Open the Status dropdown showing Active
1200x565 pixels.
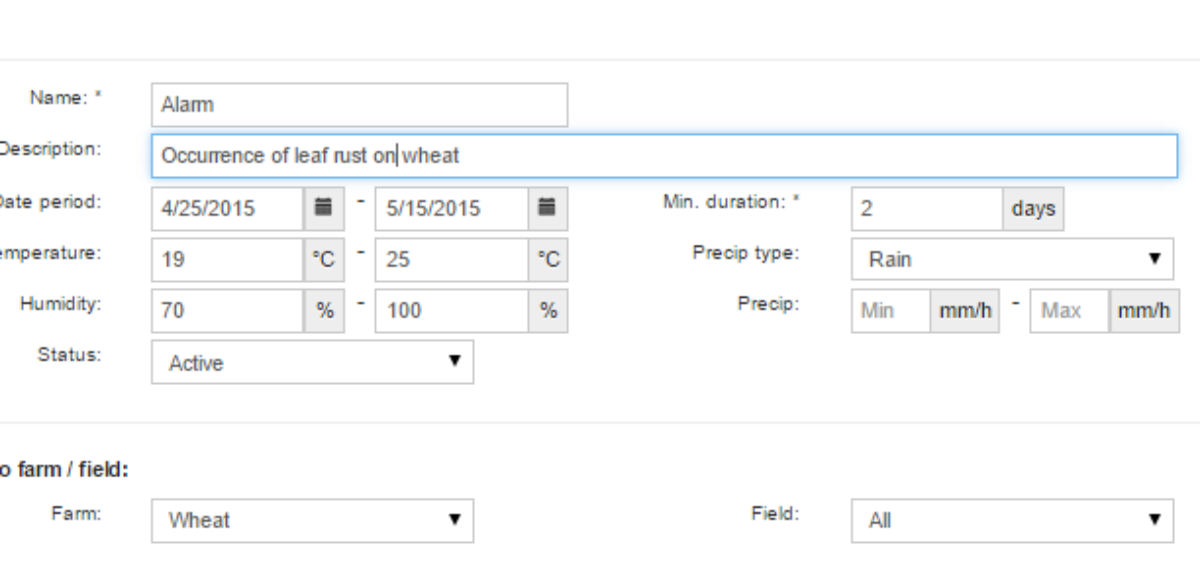(312, 363)
